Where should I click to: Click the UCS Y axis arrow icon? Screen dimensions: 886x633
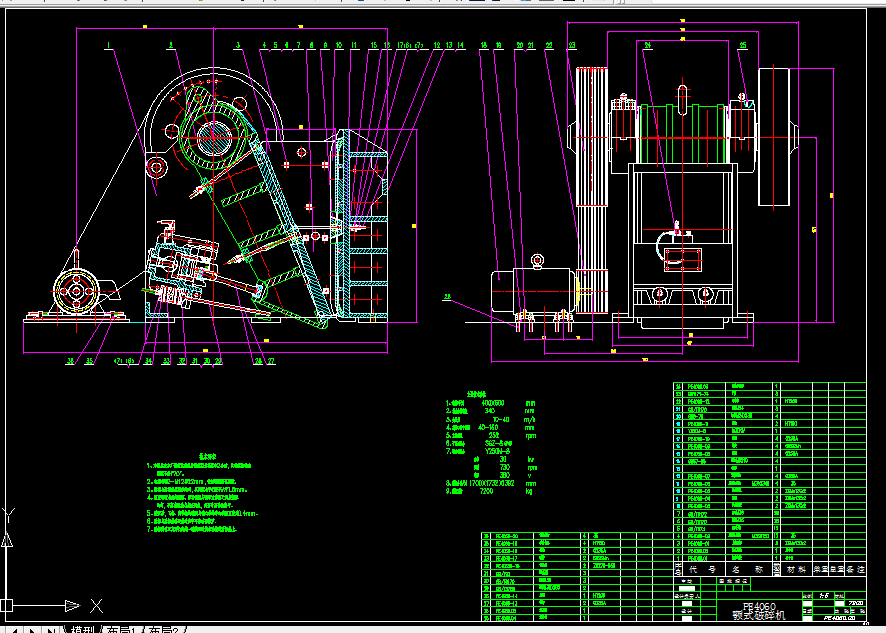click(x=7, y=539)
